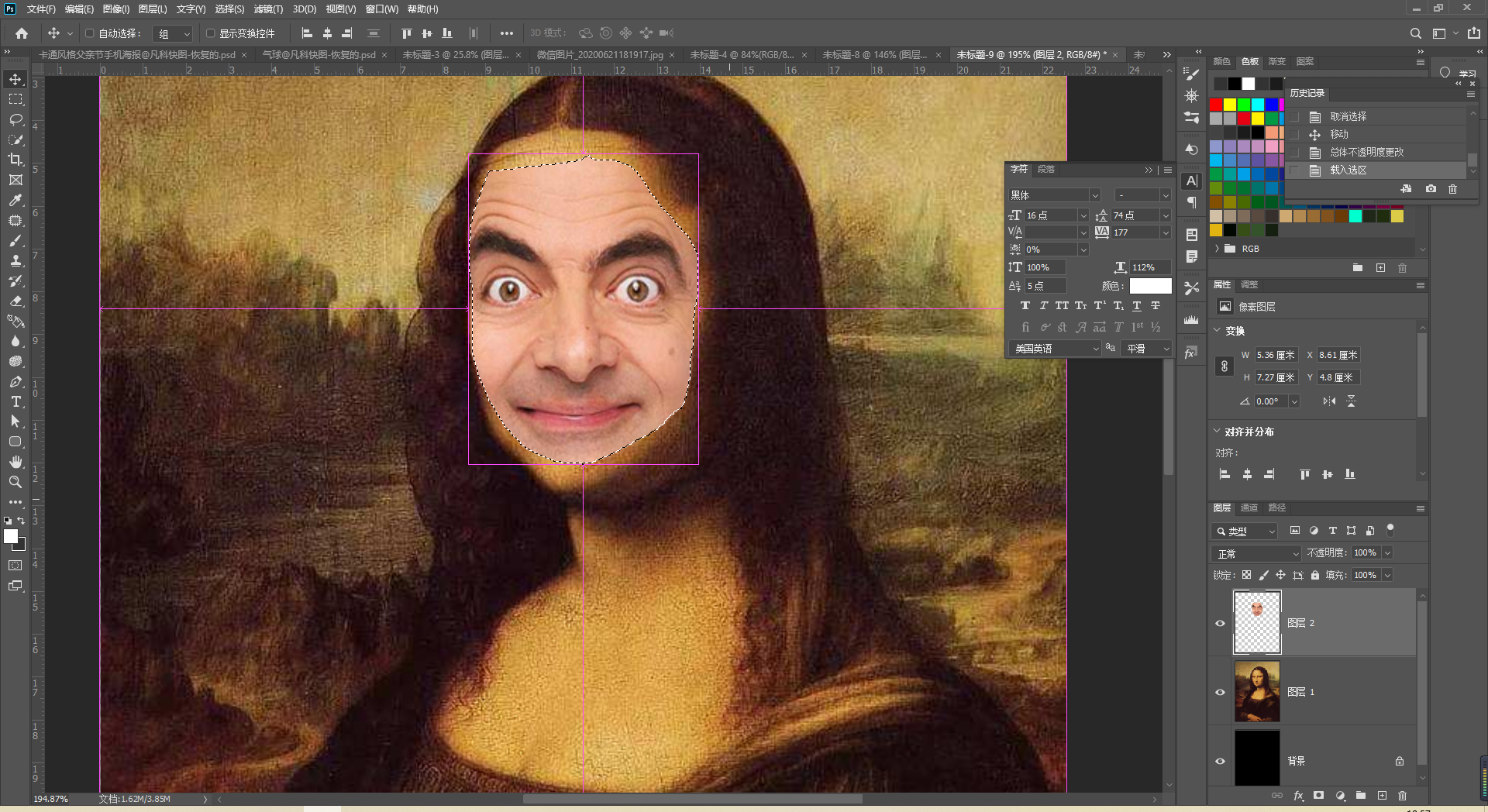The image size is (1488, 812).
Task: Create a new layer from Layers panel
Action: point(1382,796)
